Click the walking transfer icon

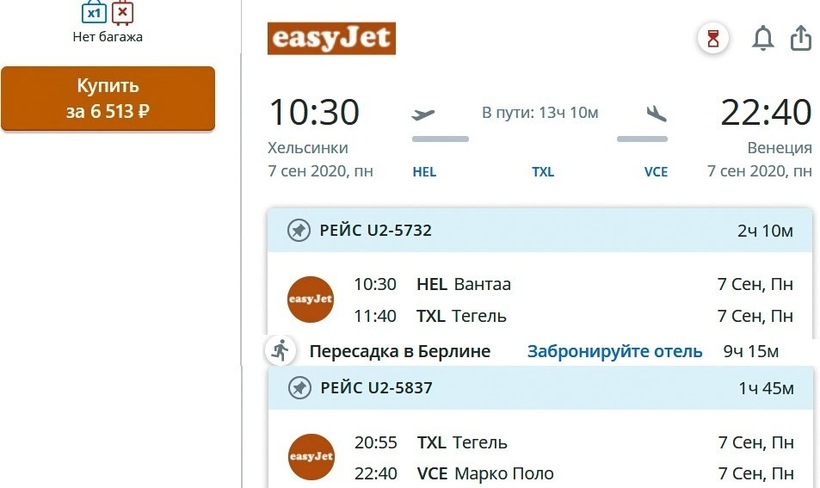click(280, 351)
